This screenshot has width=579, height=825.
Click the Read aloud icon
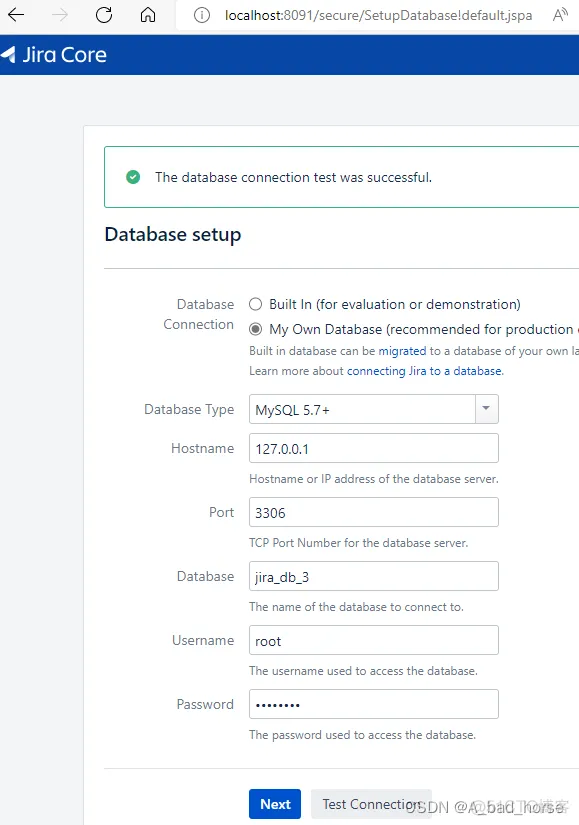pos(560,15)
